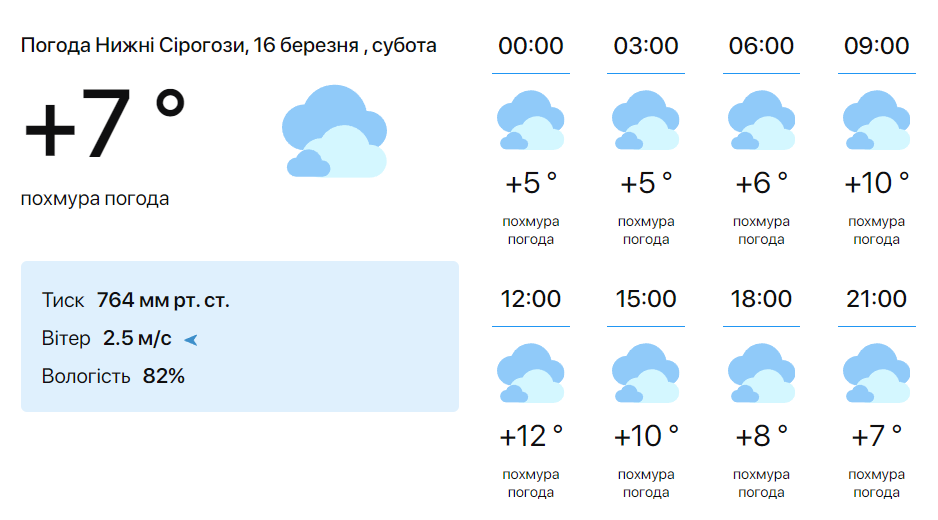
Task: Select the 00:00 time header
Action: (x=531, y=46)
